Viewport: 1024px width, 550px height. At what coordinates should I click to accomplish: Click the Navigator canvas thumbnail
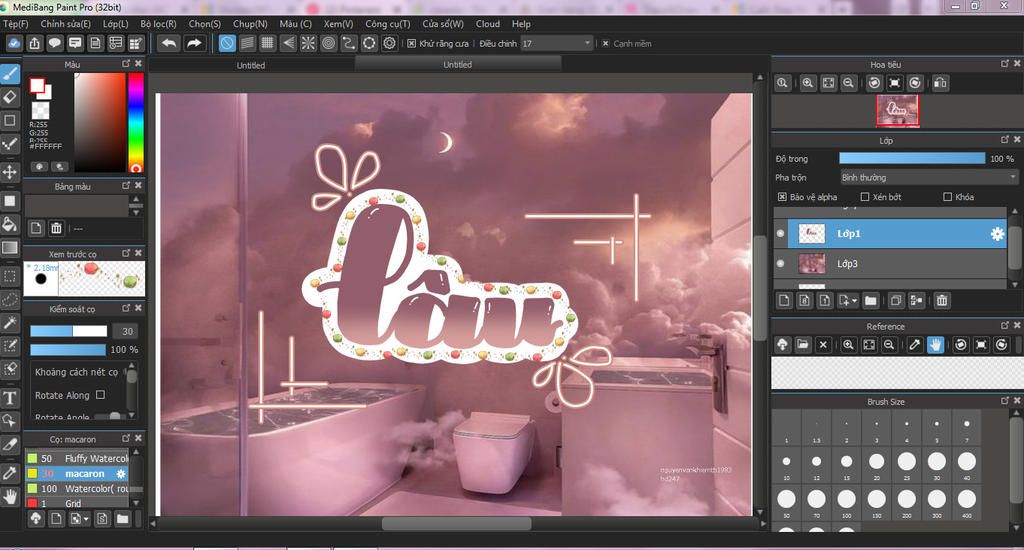(897, 110)
